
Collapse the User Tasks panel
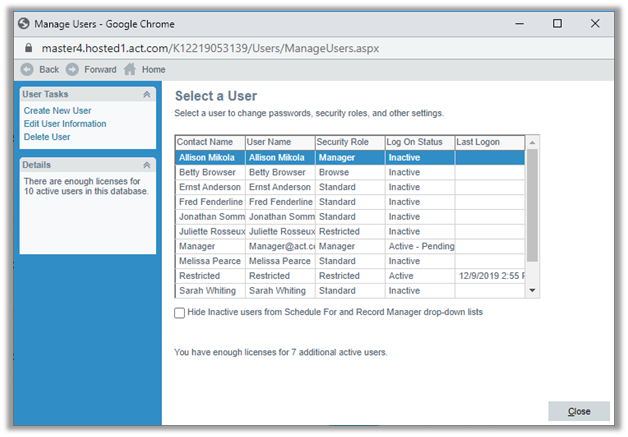coord(147,94)
